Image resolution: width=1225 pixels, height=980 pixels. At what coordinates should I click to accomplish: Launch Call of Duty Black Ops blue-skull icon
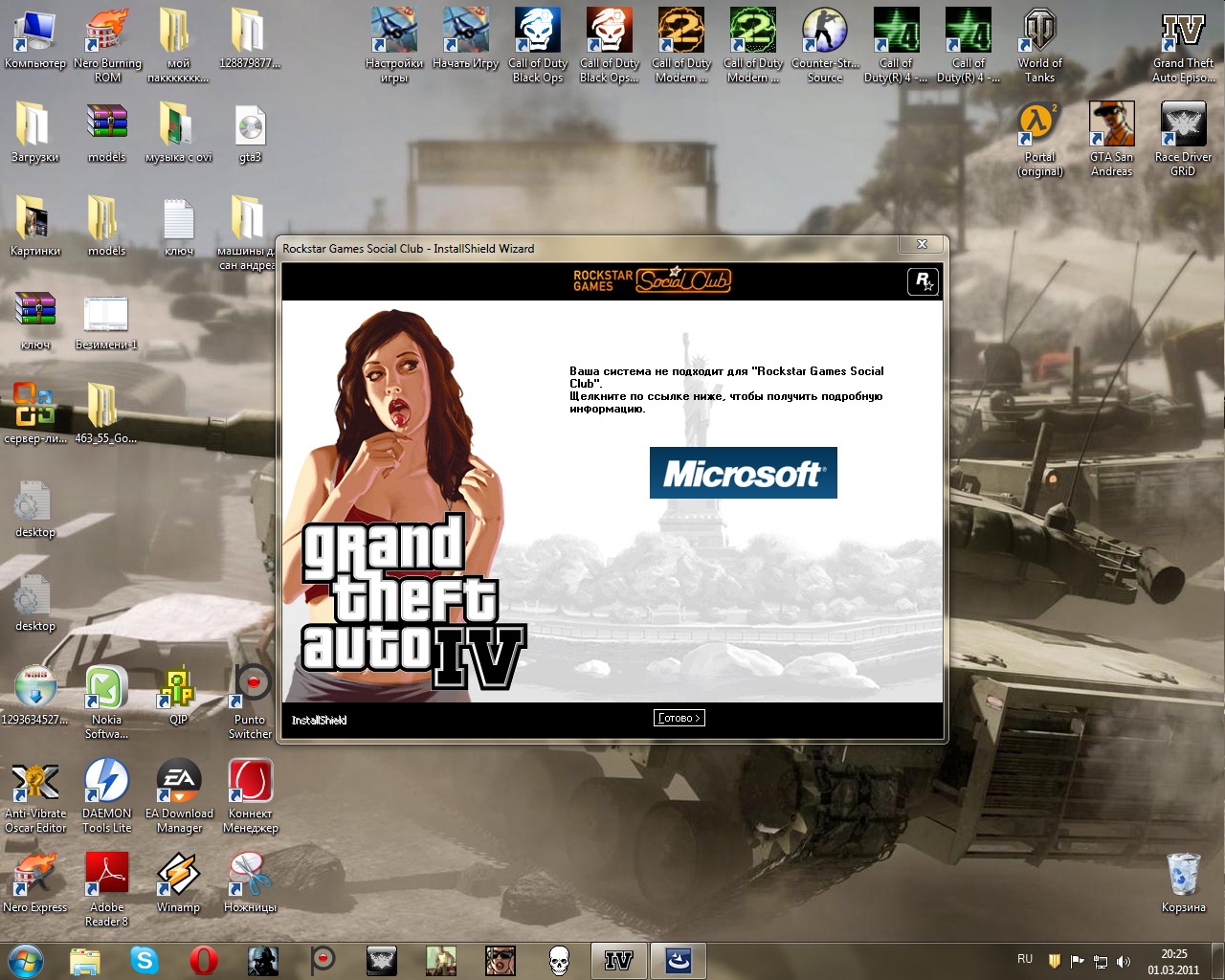pos(538,44)
